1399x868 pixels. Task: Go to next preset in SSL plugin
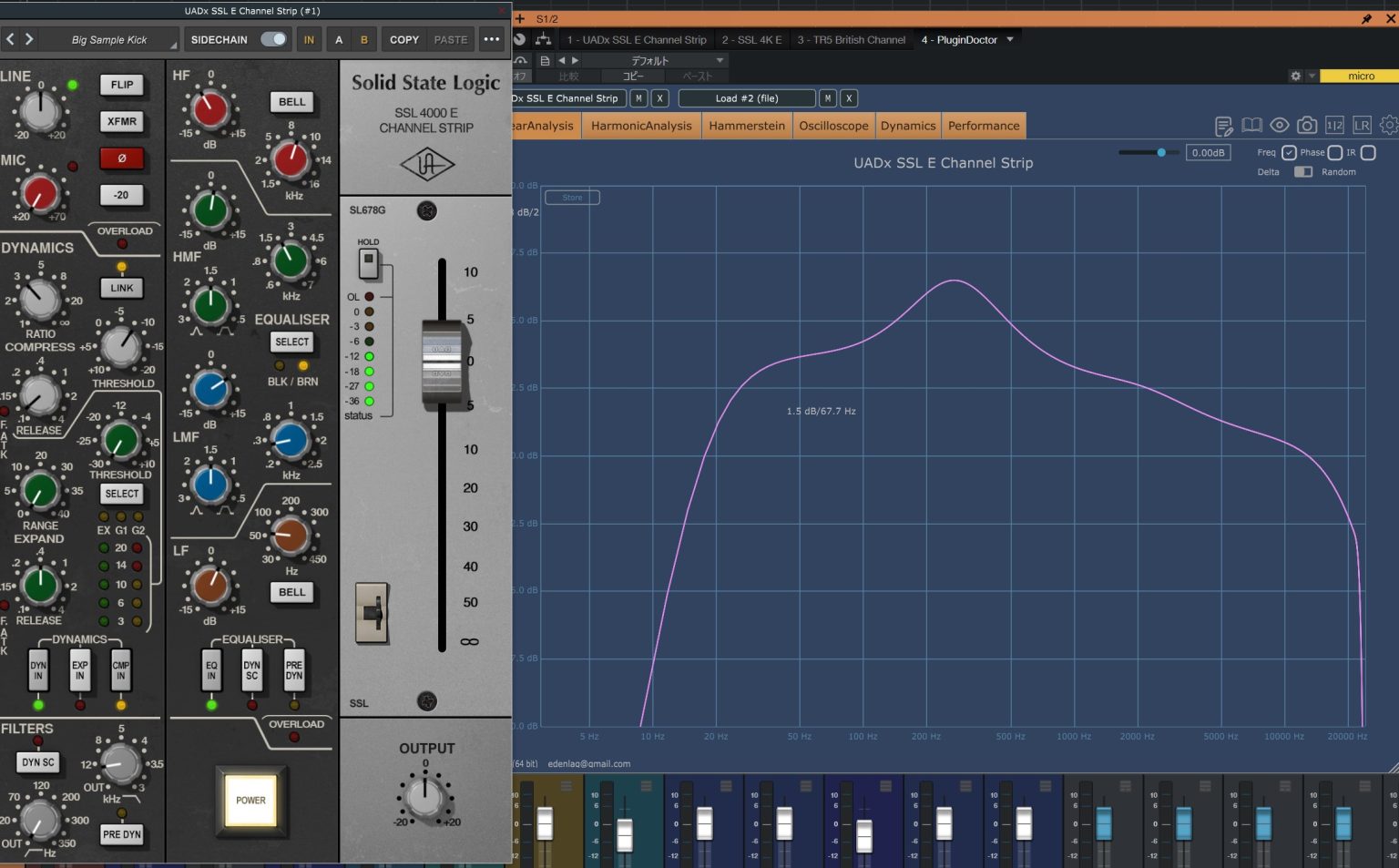pos(29,39)
